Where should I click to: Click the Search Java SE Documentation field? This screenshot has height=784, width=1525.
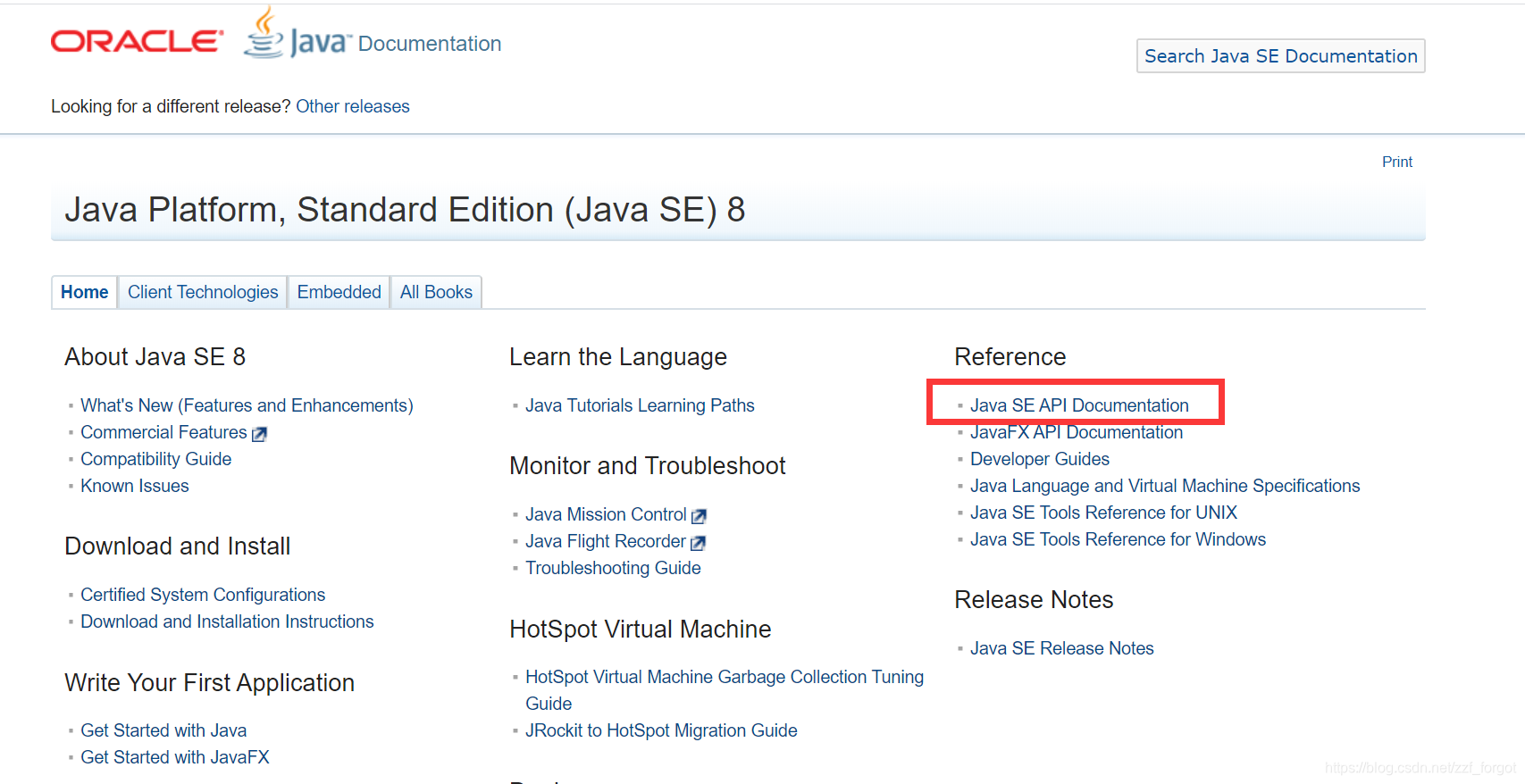coord(1280,56)
